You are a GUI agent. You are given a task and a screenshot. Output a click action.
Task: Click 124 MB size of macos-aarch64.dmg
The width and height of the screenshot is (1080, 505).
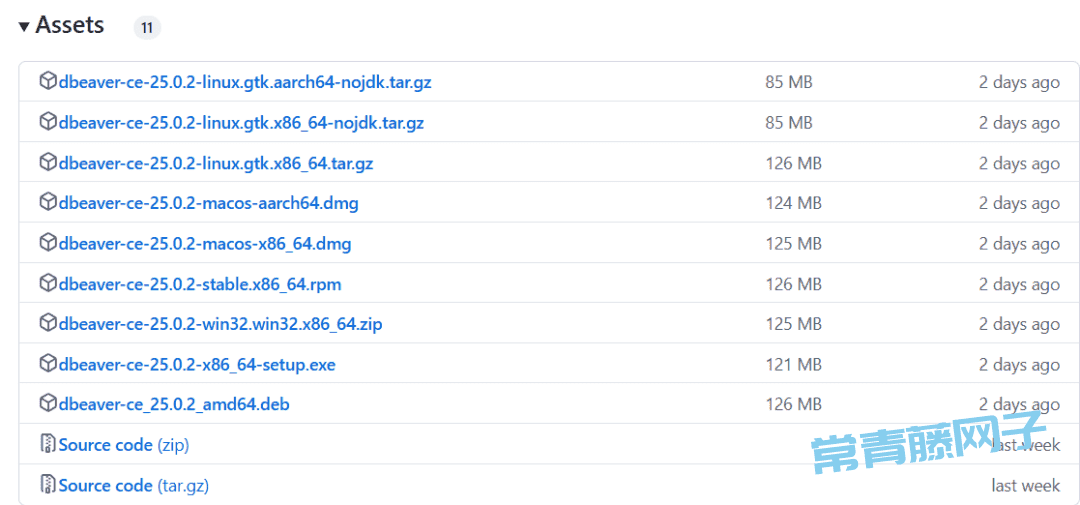click(x=793, y=204)
